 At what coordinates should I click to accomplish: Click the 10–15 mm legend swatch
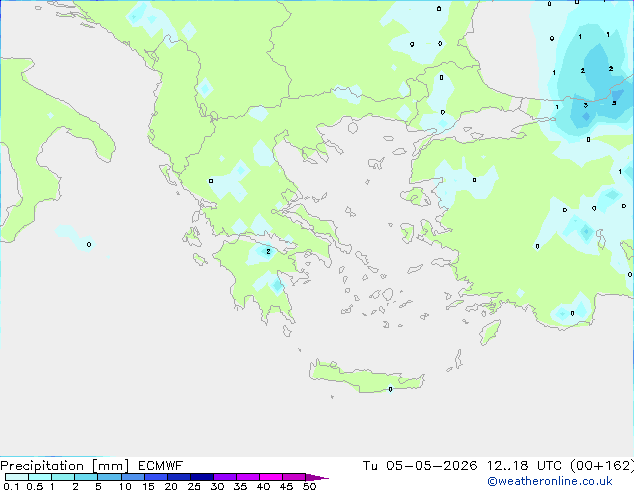tap(133, 477)
